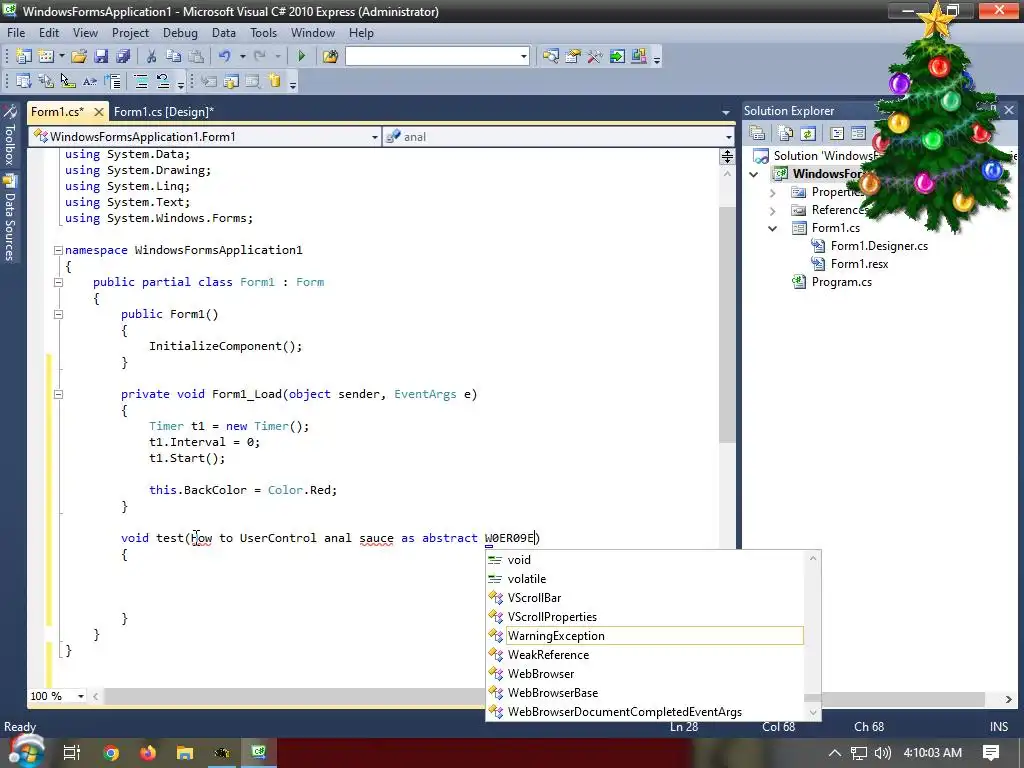Image resolution: width=1024 pixels, height=768 pixels.
Task: Uncomment the selected lines icon
Action: pyautogui.click(x=163, y=82)
